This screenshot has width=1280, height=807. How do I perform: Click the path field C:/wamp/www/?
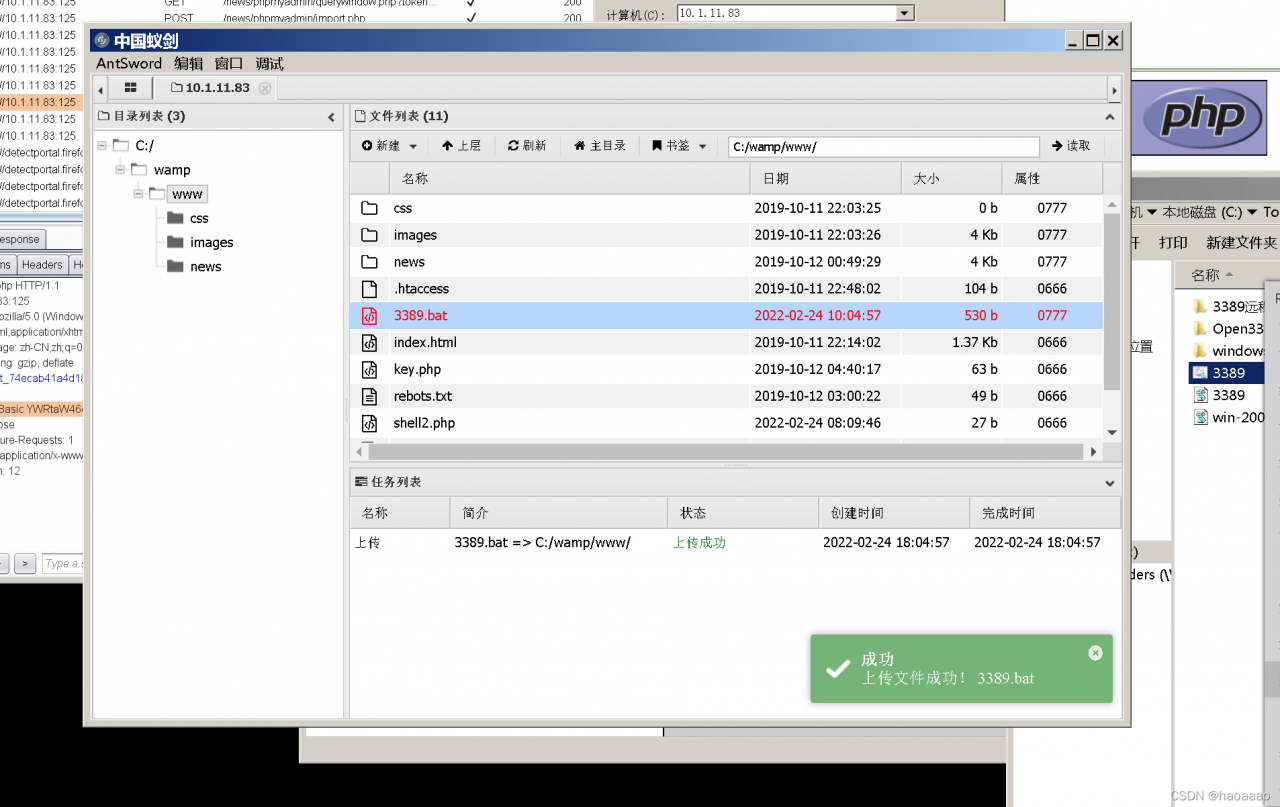pyautogui.click(x=883, y=146)
